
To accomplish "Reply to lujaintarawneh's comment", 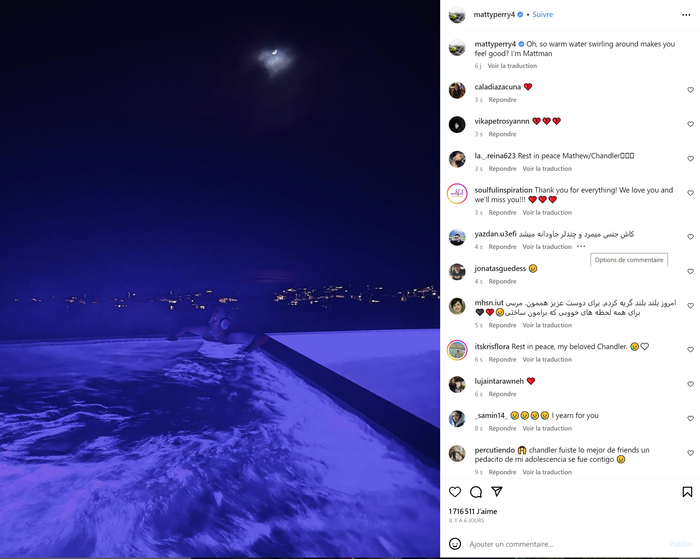I will [x=502, y=394].
